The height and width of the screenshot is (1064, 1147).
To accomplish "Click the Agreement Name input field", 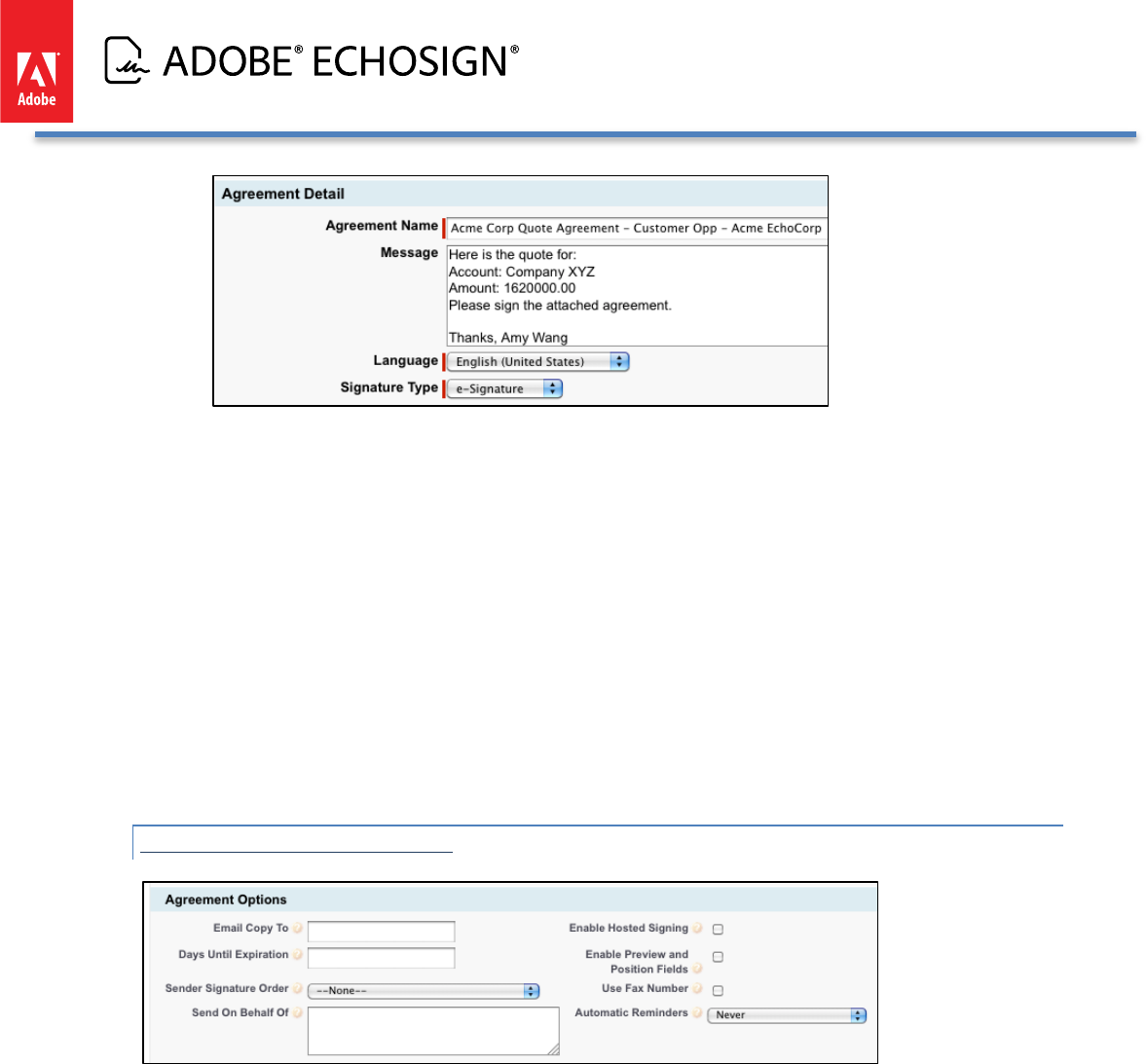I will 637,228.
